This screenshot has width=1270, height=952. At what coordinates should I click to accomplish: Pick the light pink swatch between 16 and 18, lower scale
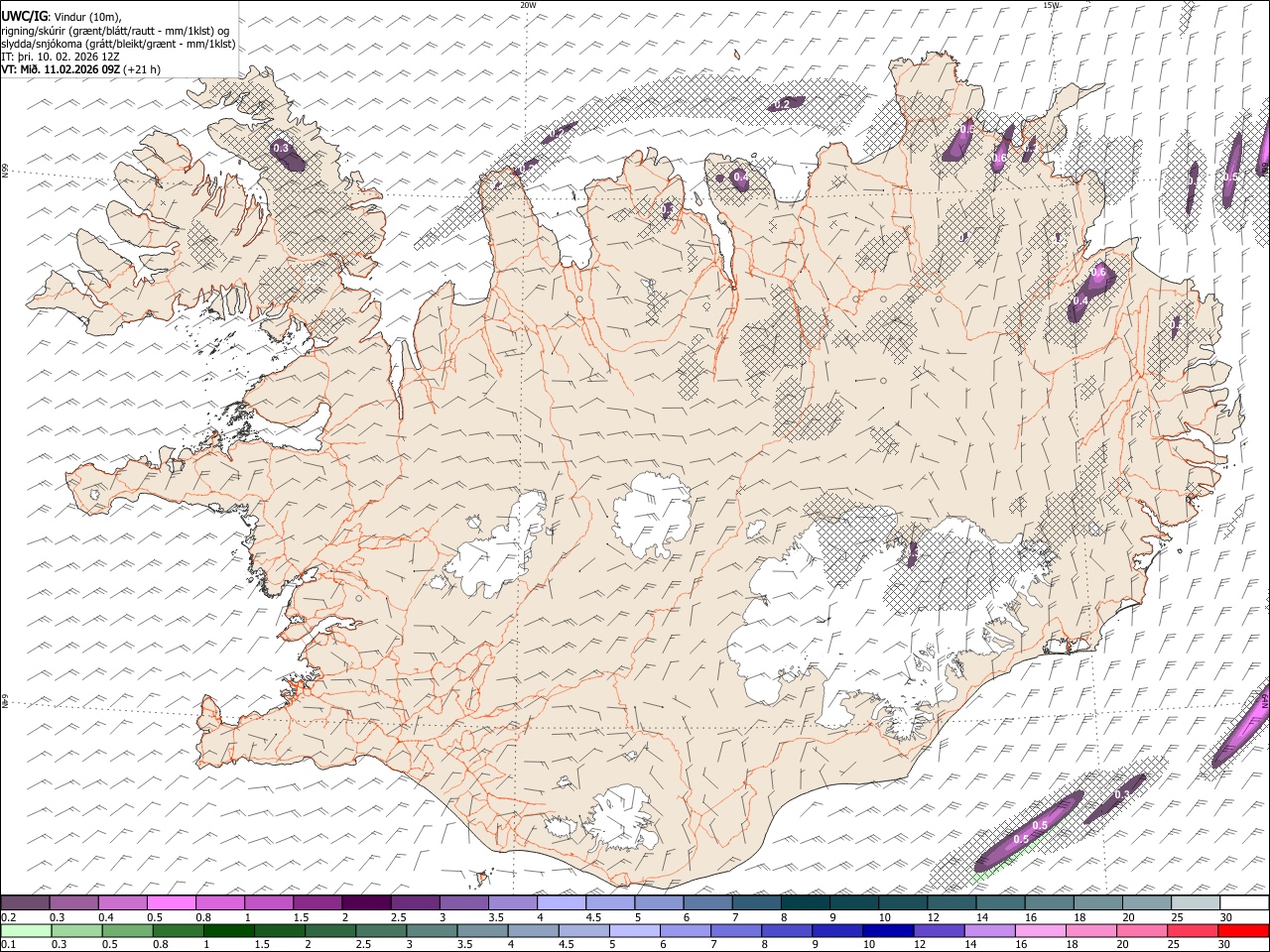[1040, 930]
